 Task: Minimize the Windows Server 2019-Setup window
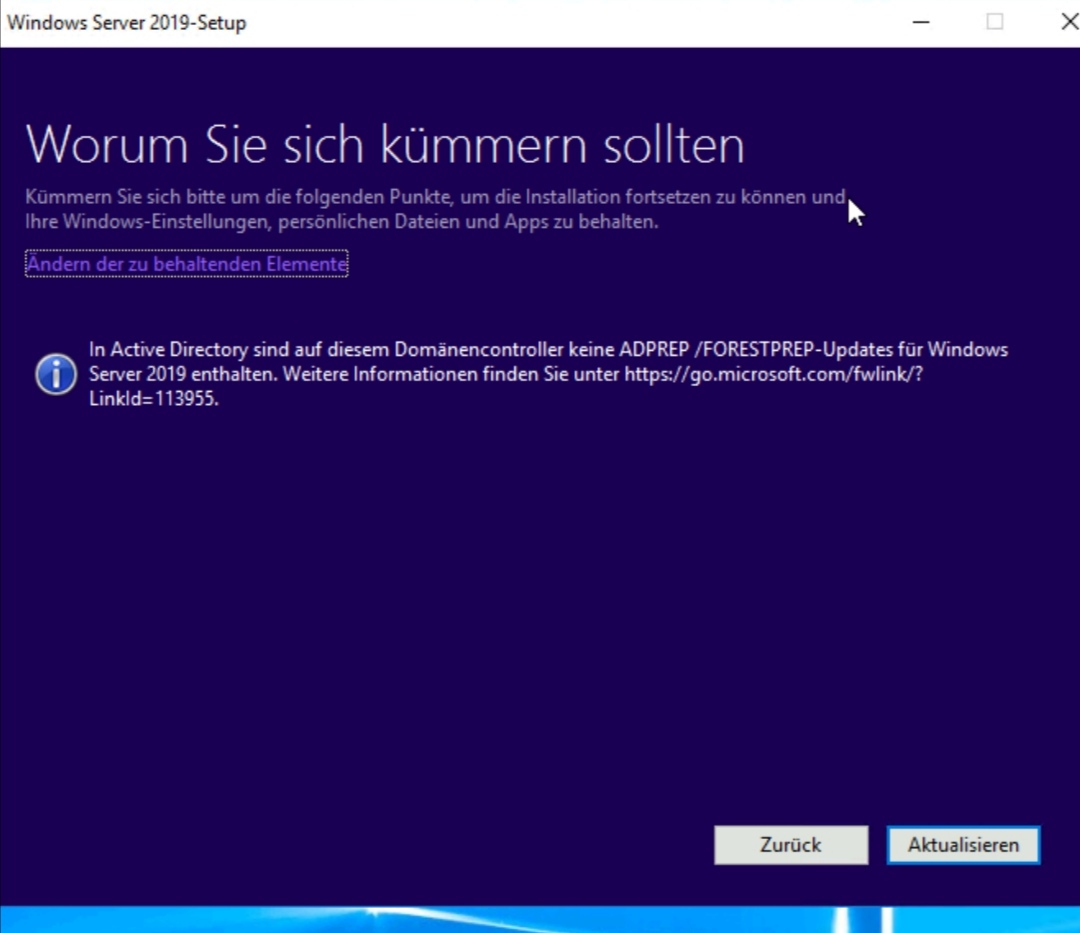[921, 22]
